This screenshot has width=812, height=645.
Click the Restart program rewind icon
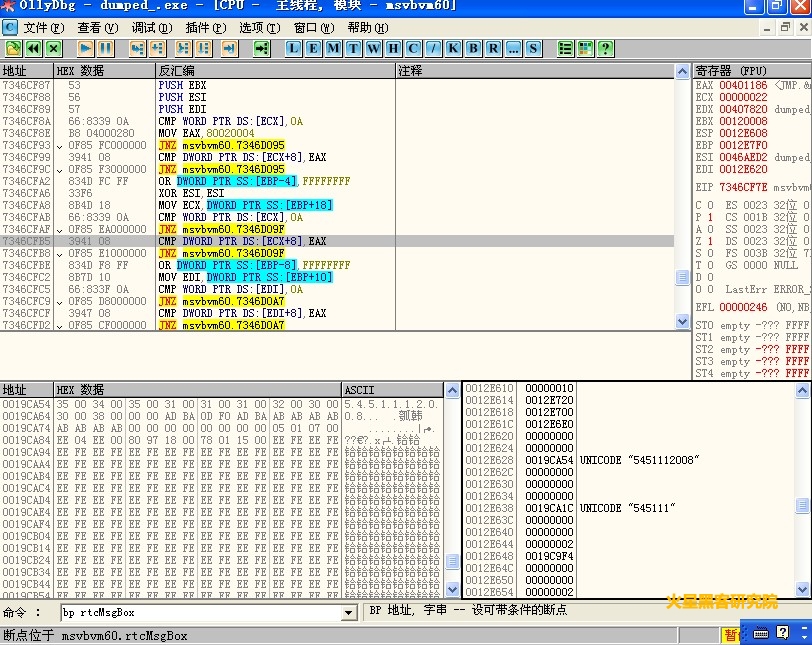pos(33,48)
